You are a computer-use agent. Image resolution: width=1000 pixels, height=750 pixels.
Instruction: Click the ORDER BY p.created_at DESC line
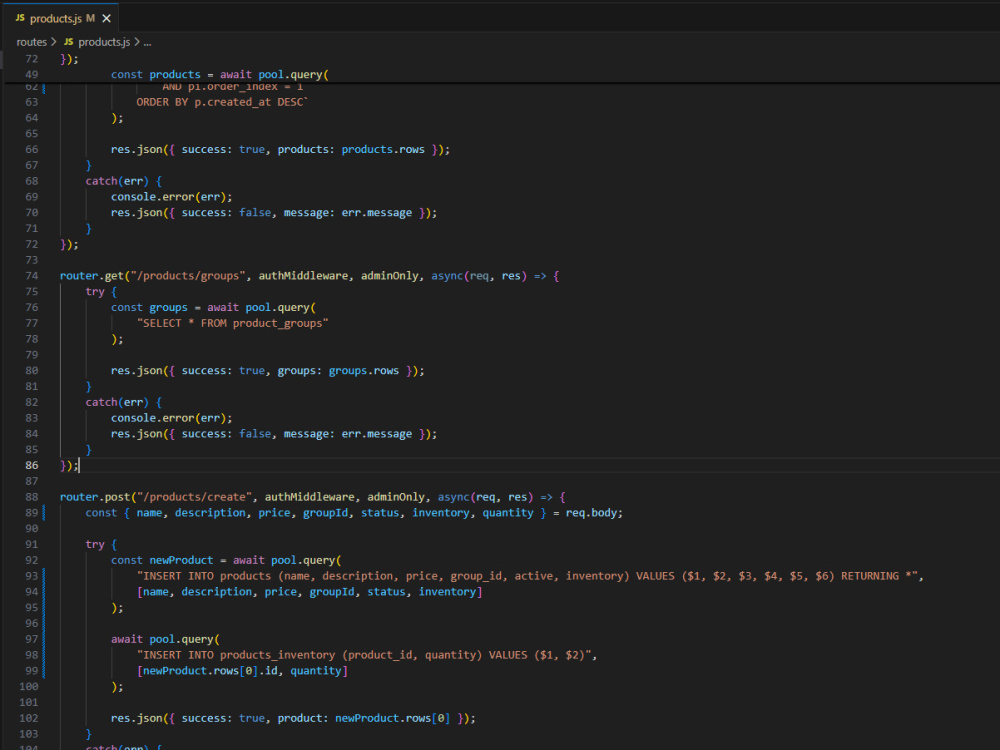click(x=222, y=102)
